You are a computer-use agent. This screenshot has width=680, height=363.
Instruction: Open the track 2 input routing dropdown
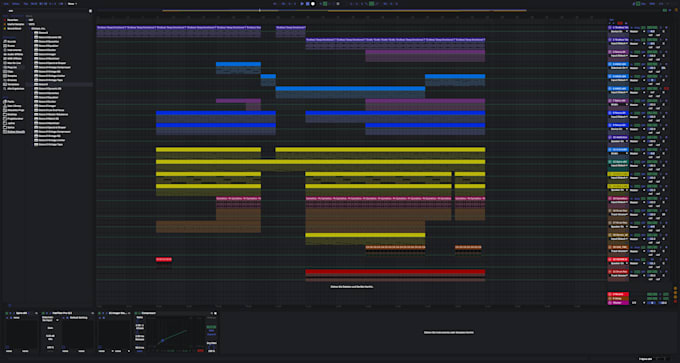coord(619,44)
